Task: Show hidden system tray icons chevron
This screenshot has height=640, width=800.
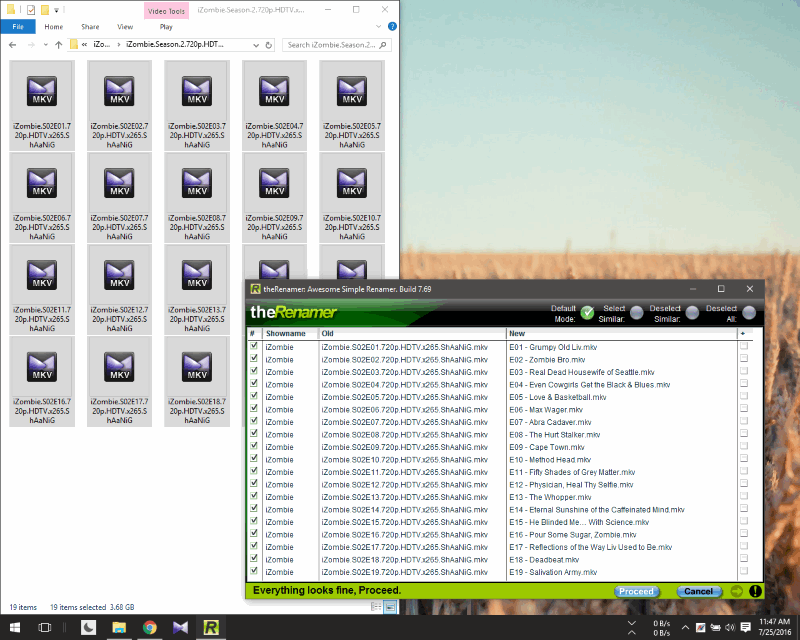Action: click(685, 627)
